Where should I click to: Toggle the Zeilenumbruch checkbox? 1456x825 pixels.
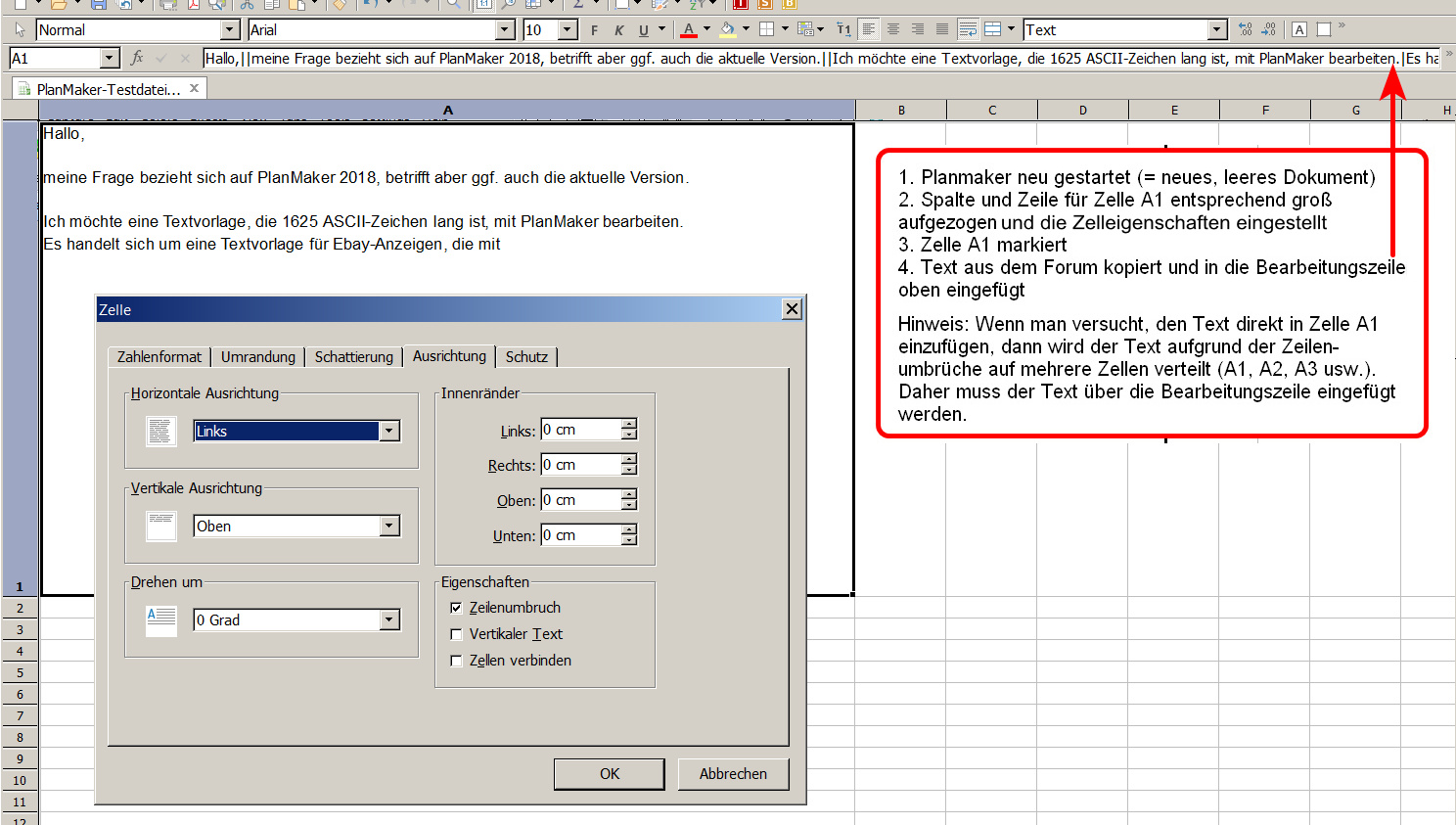point(456,608)
